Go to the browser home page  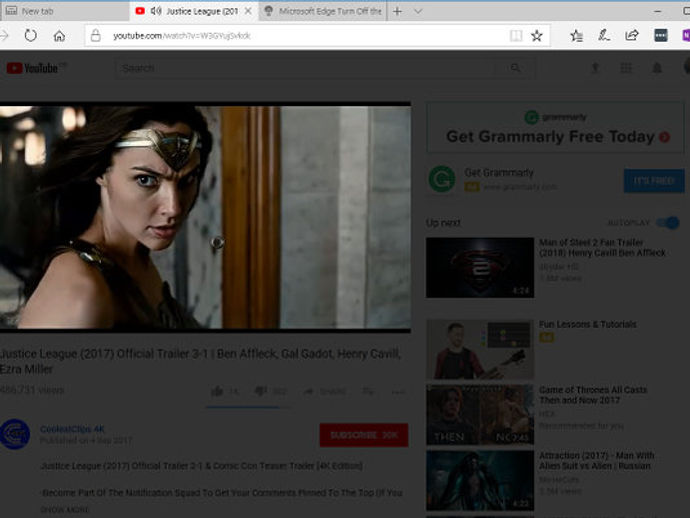coord(59,36)
